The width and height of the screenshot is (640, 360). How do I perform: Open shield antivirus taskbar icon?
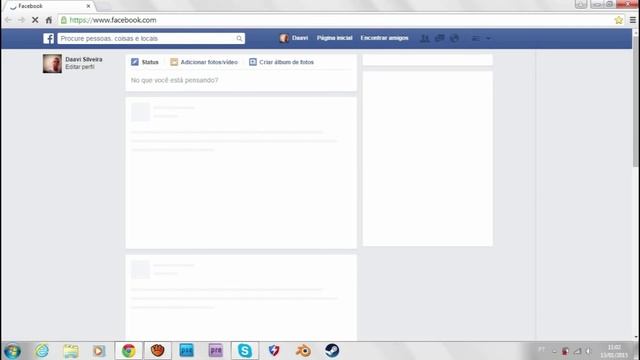coord(274,351)
